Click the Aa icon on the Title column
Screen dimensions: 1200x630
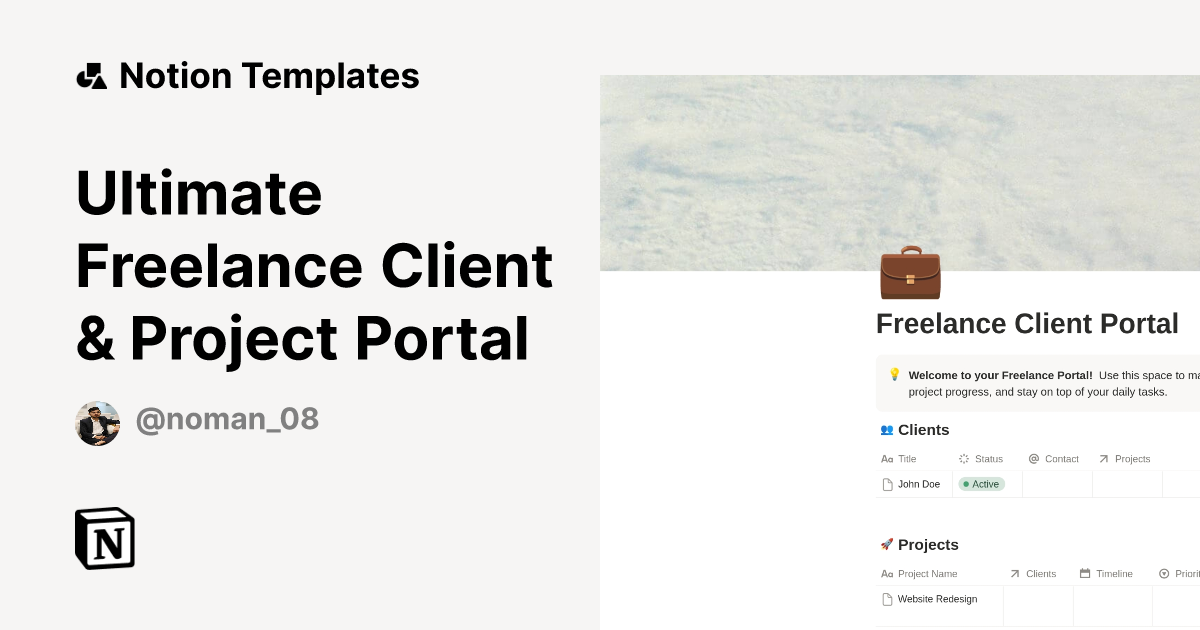tap(887, 459)
